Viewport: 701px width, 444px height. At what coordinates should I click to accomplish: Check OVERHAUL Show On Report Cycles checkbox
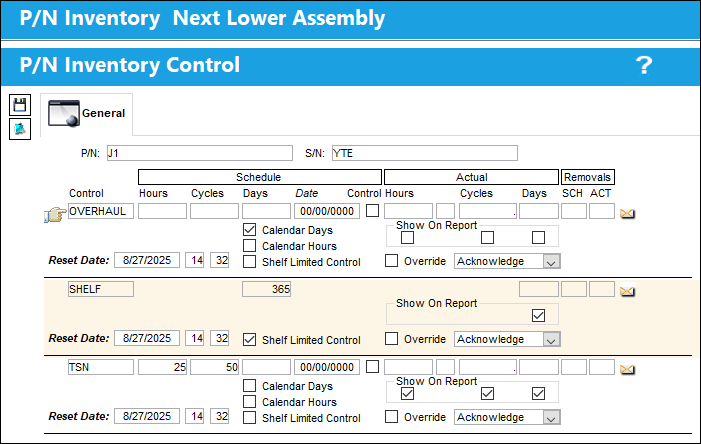[487, 237]
